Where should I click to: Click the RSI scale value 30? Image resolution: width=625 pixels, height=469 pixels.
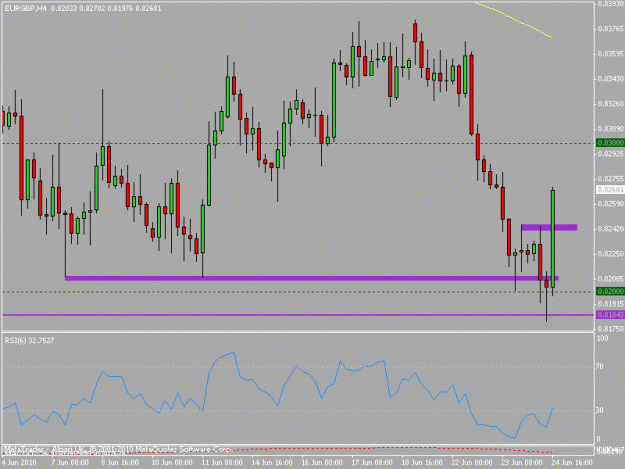point(600,410)
